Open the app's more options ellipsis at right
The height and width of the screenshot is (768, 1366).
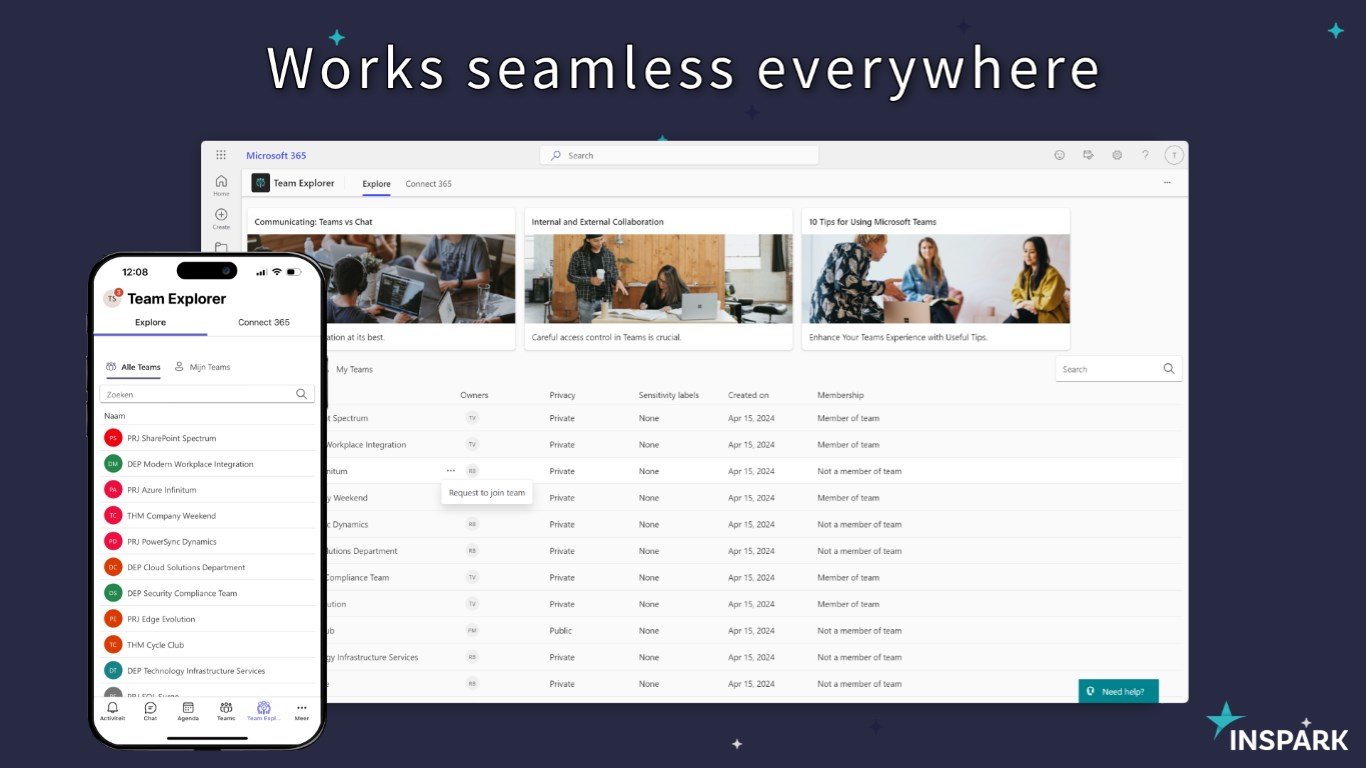coord(1167,183)
